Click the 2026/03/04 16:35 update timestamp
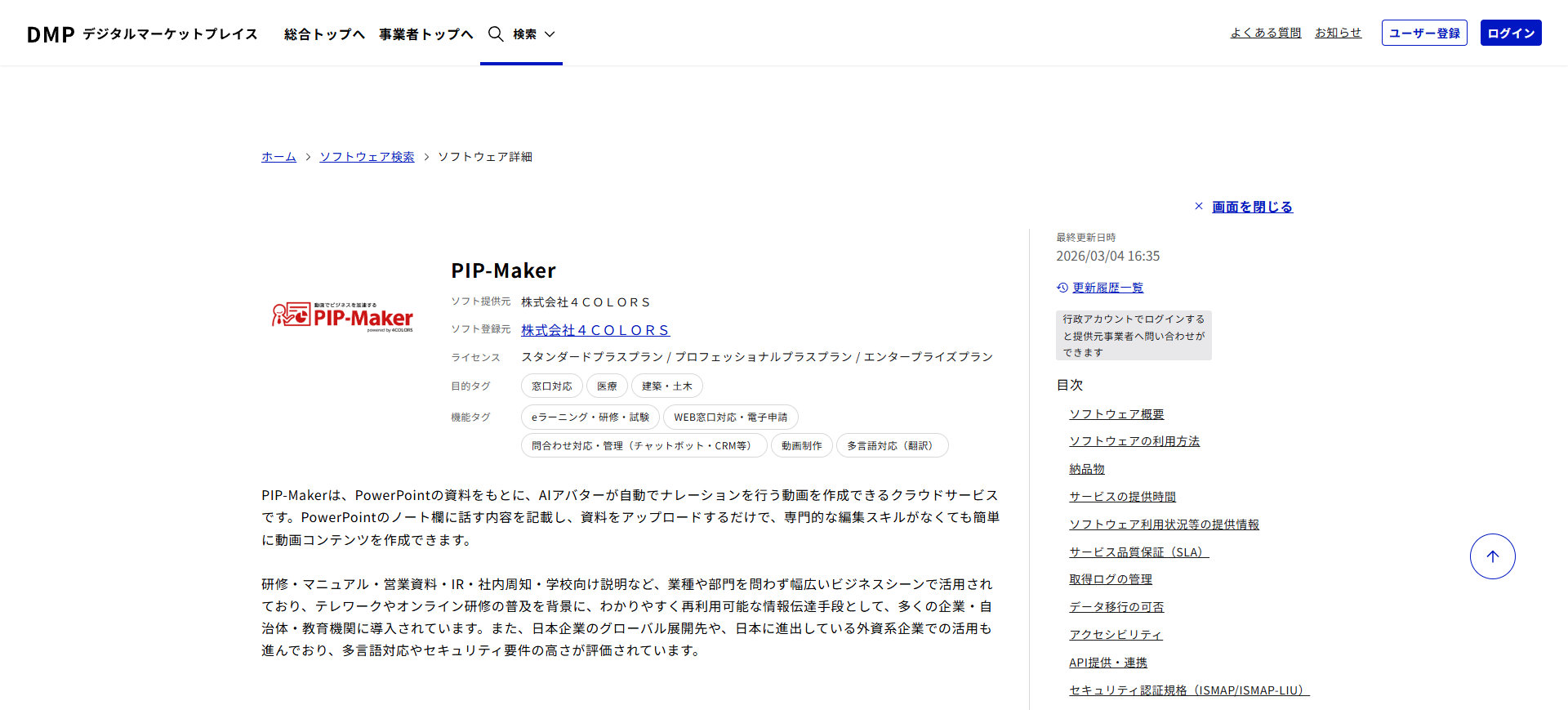The image size is (1568, 710). 1107,256
